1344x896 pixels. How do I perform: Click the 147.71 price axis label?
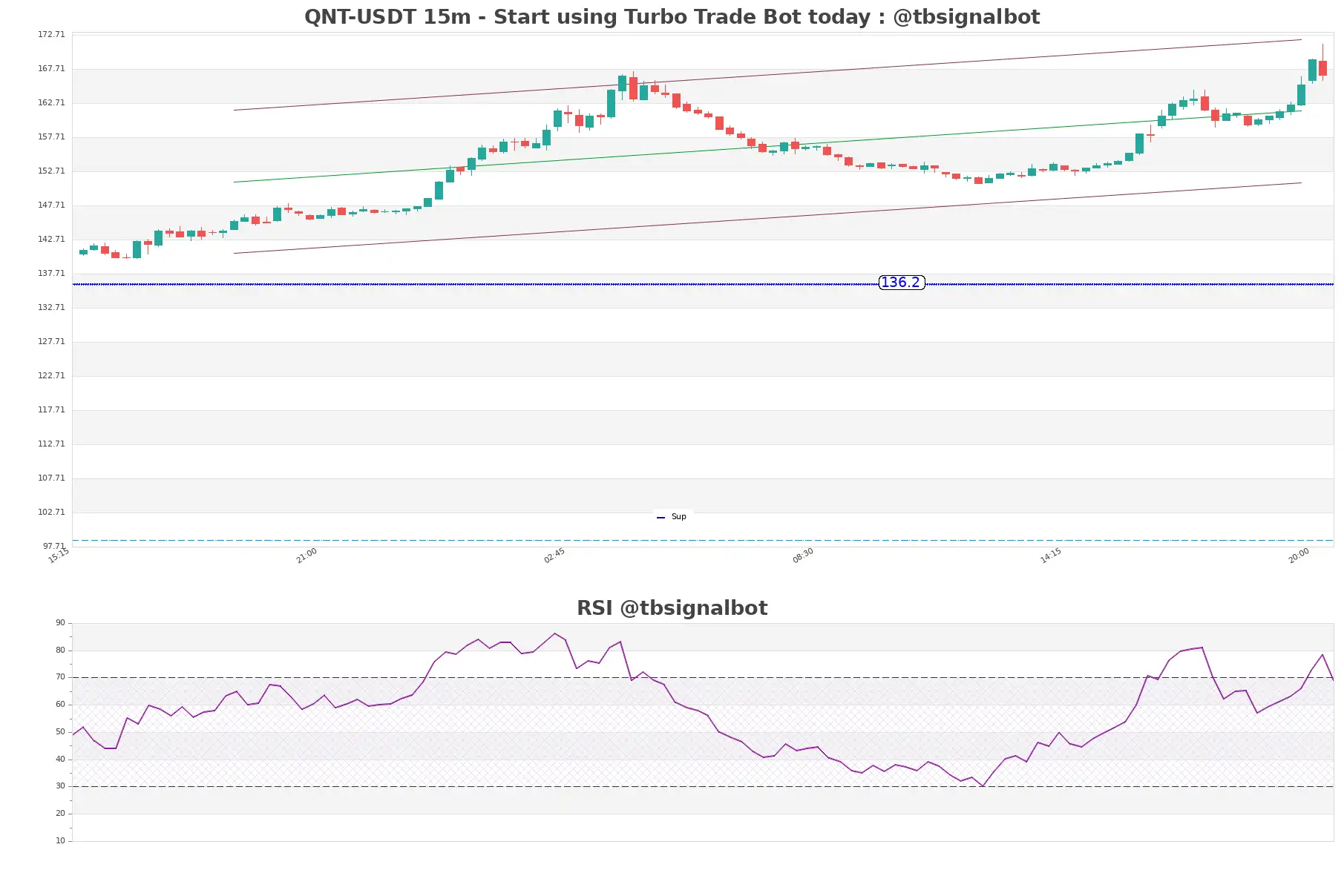pos(51,205)
